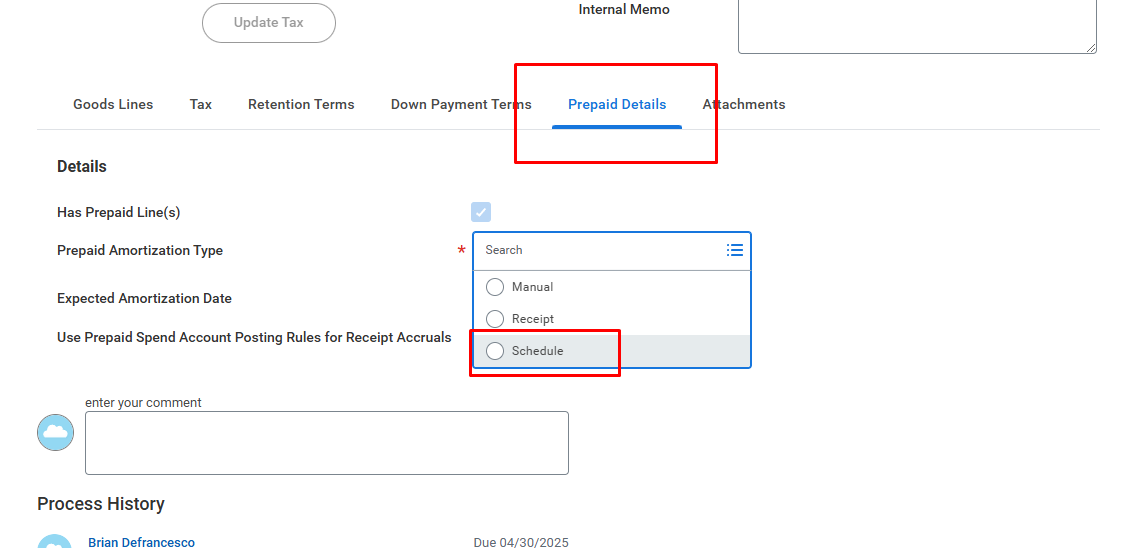Grab the Internal Memo resize handle
1140x548 pixels.
(x=1091, y=48)
